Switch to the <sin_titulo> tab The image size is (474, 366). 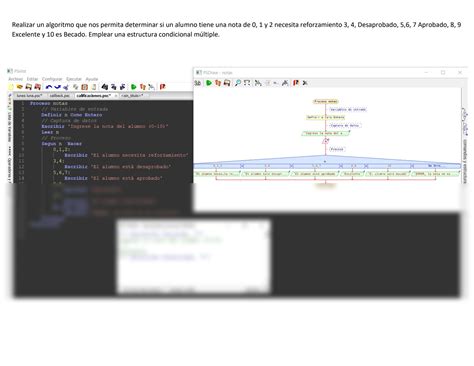click(x=132, y=96)
